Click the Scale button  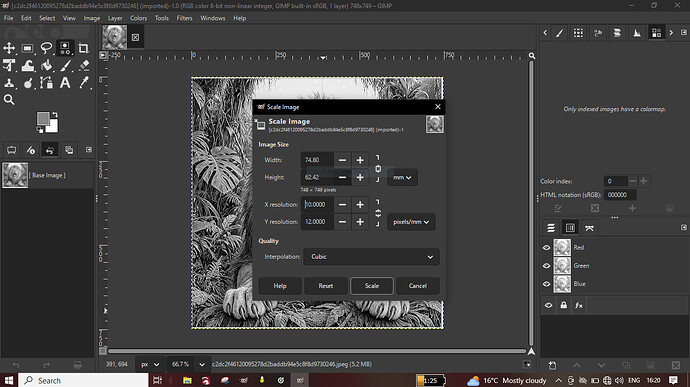point(371,286)
